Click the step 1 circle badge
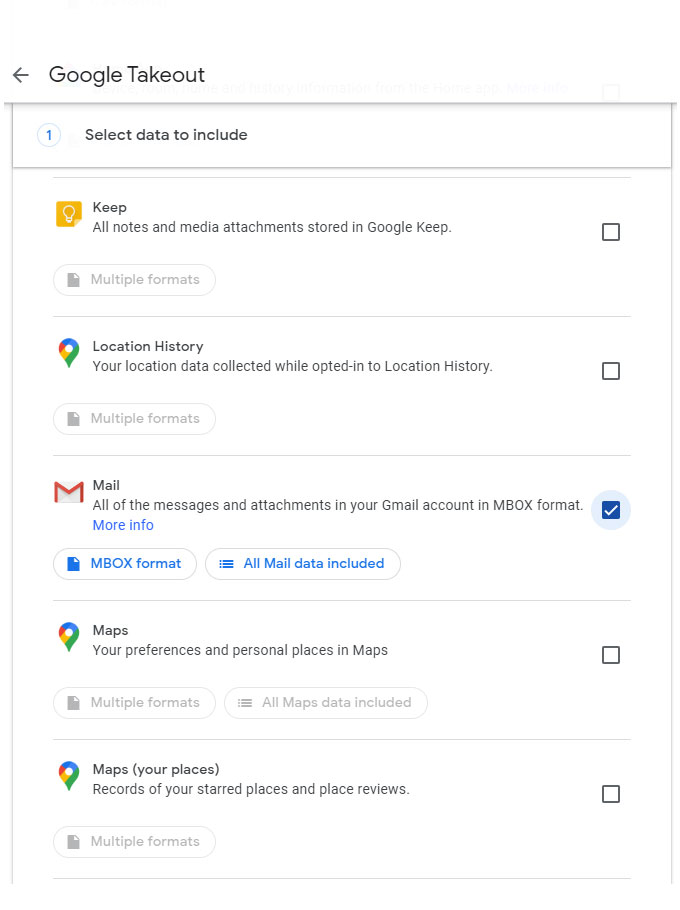Screen dimensions: 680x910 pos(48,134)
